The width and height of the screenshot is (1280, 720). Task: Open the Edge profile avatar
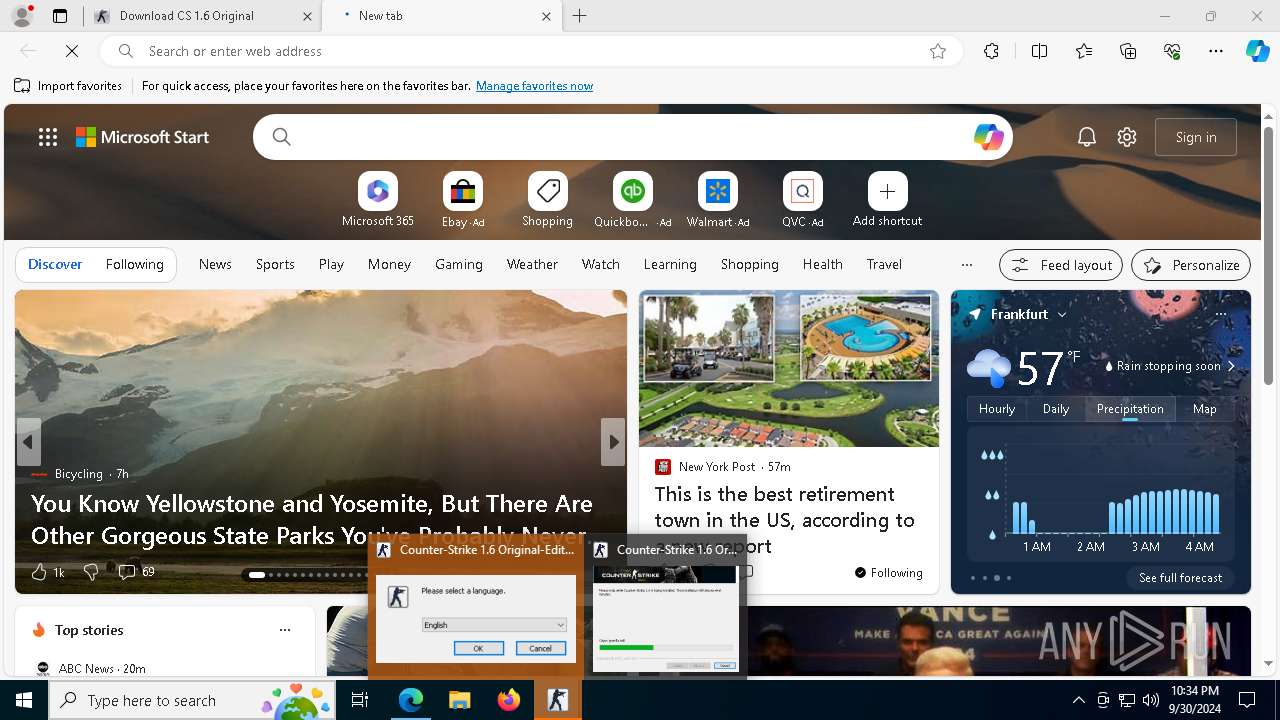click(x=22, y=16)
